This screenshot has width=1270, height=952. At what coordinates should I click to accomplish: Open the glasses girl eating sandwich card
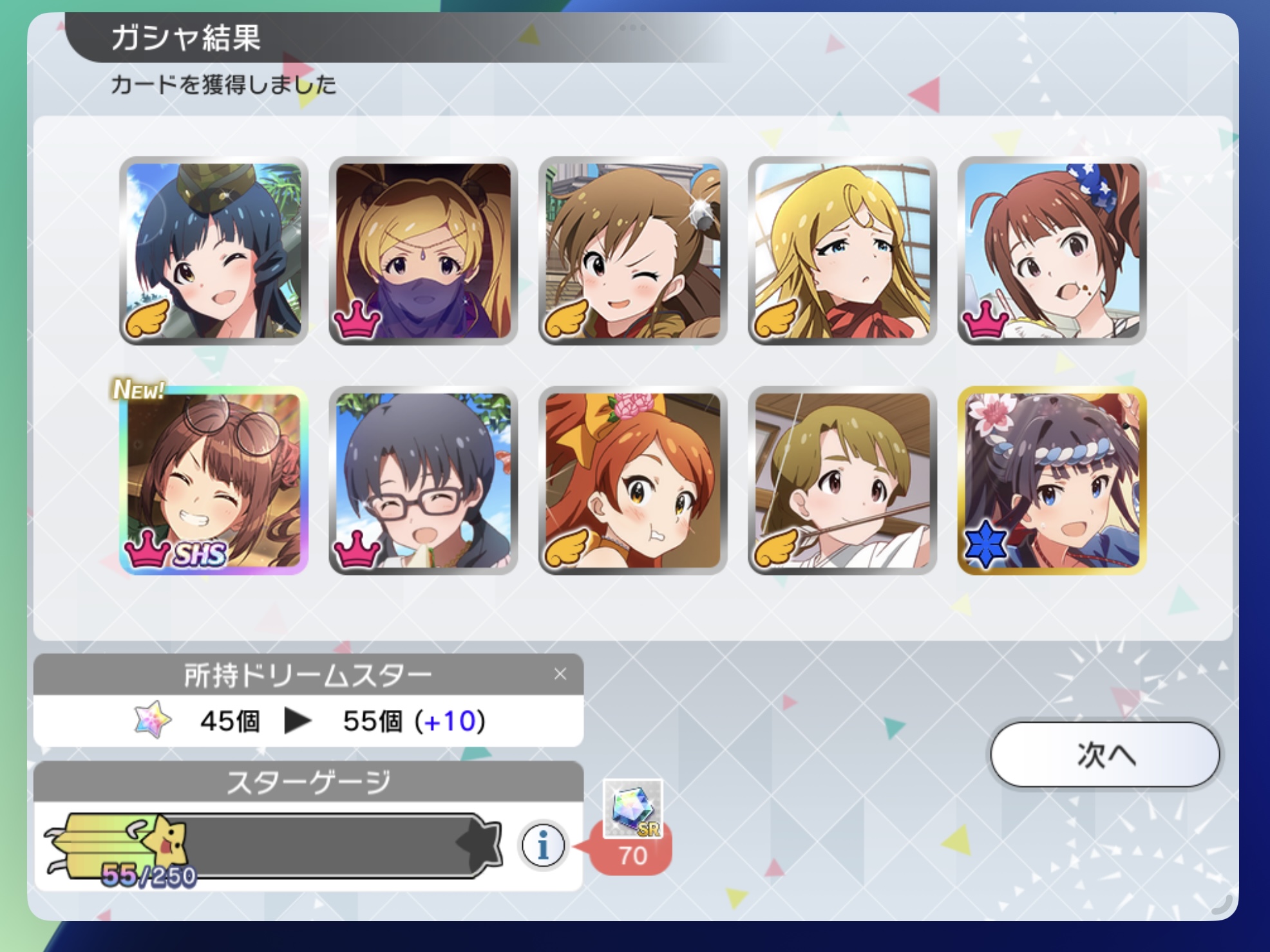coord(423,480)
